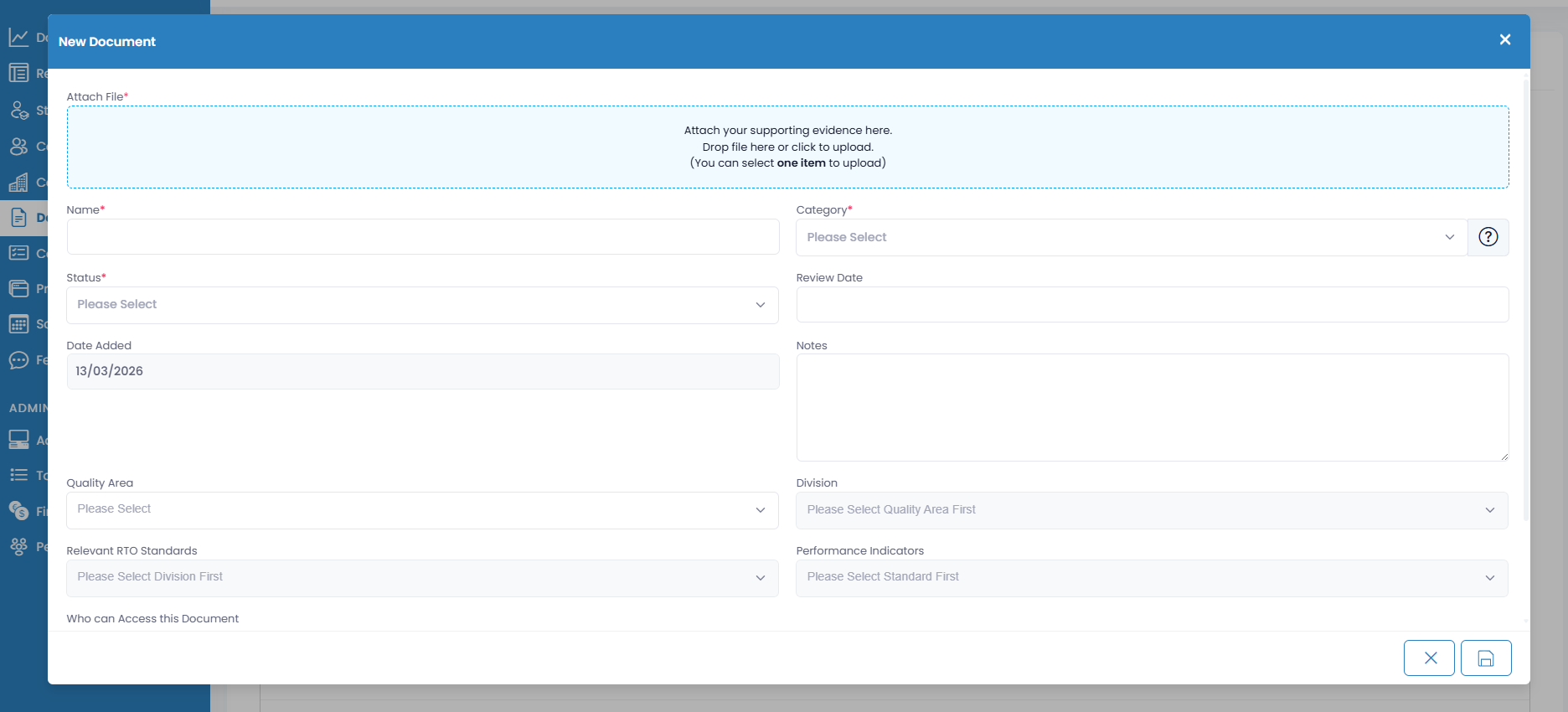Image resolution: width=1568 pixels, height=712 pixels.
Task: Click the line chart icon in sidebar
Action: (x=18, y=37)
